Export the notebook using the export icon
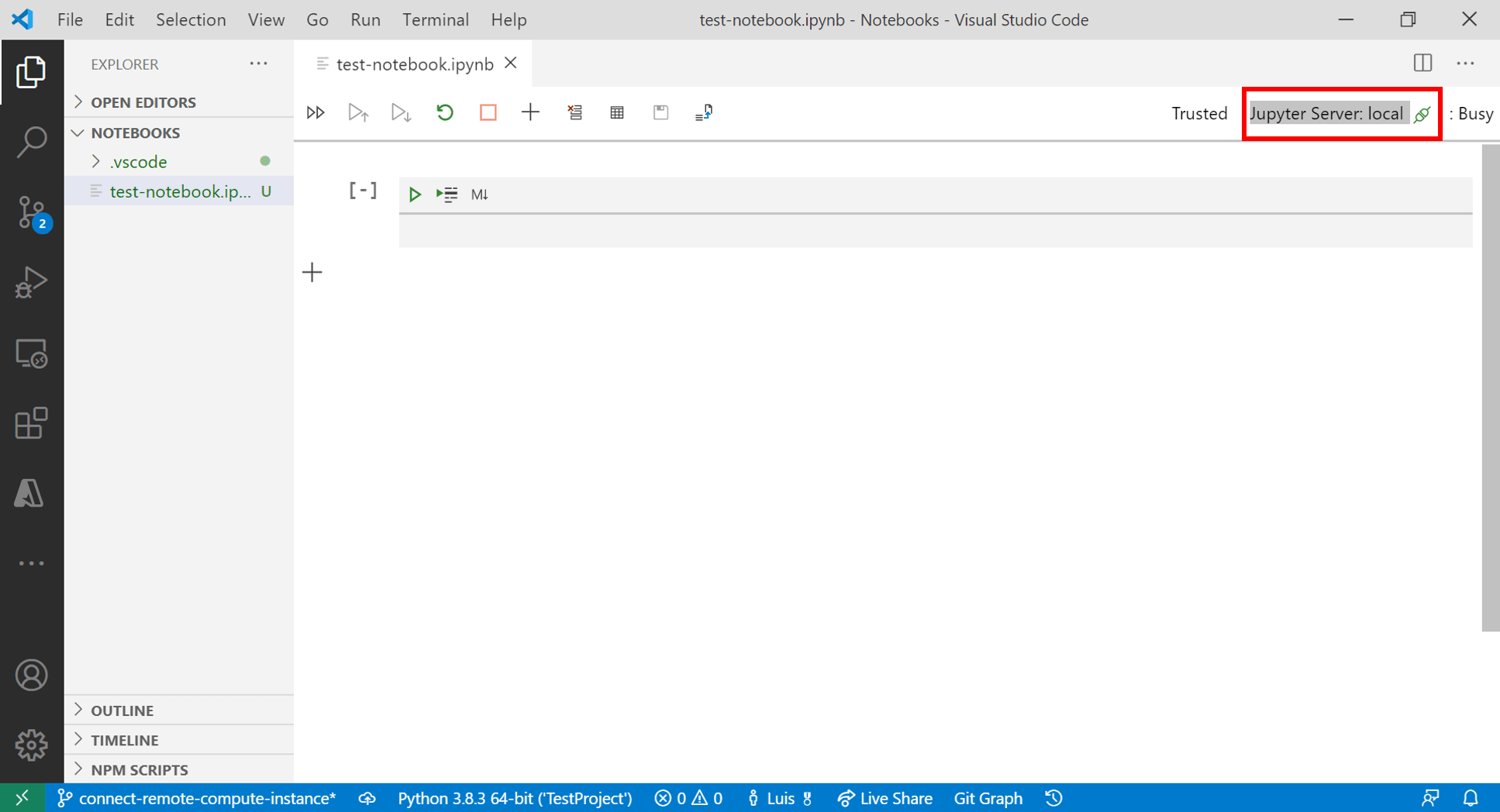The image size is (1500, 812). click(x=704, y=112)
